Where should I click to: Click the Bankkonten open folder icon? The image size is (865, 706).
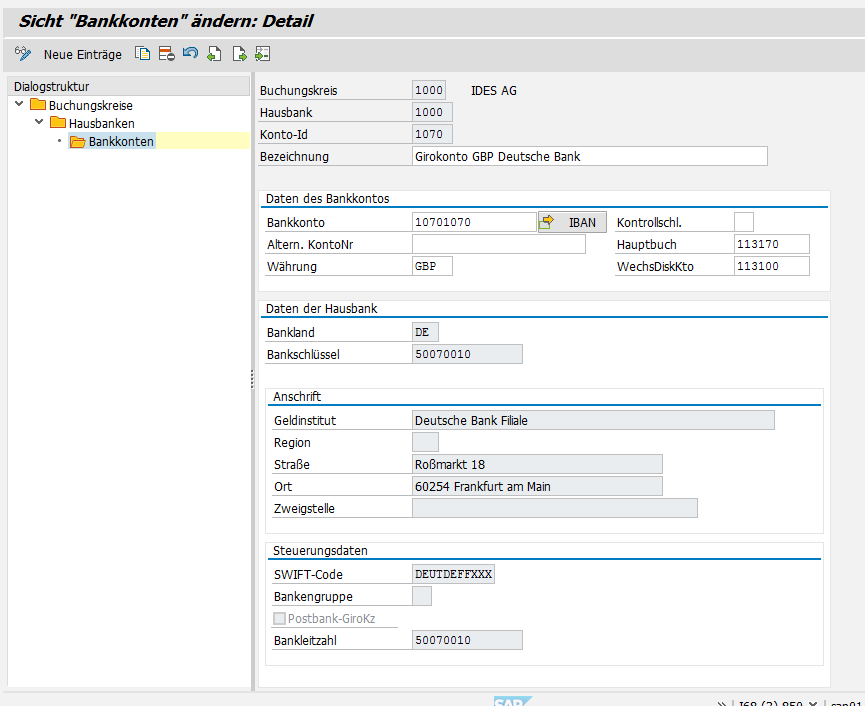(77, 141)
